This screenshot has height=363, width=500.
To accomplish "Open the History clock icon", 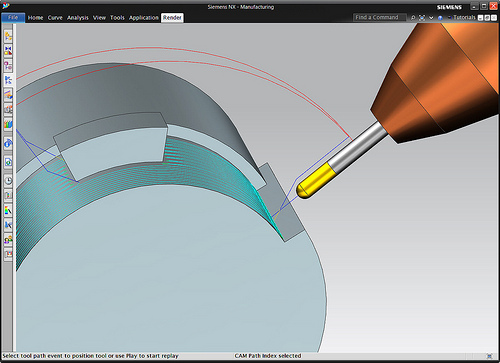I will point(8,181).
